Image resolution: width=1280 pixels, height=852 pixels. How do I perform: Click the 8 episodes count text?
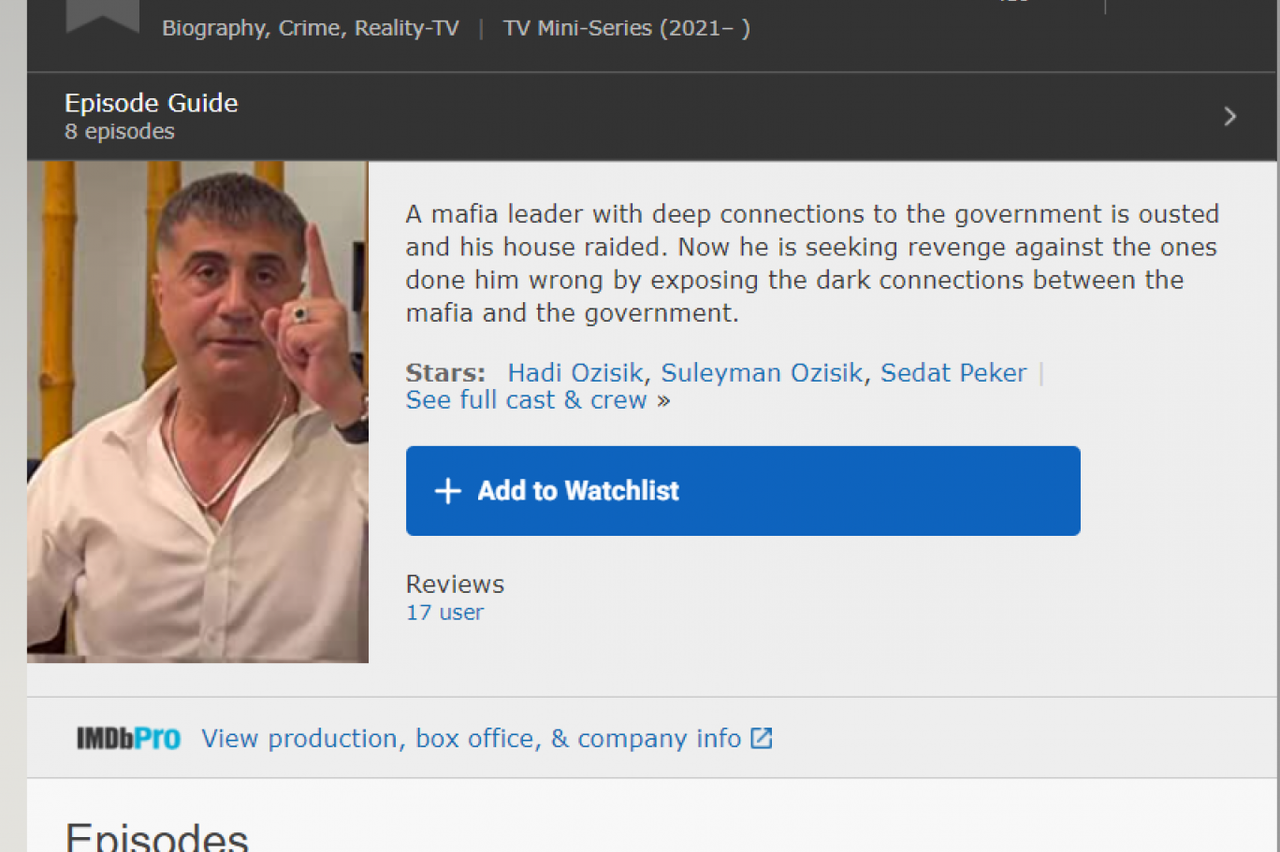119,131
